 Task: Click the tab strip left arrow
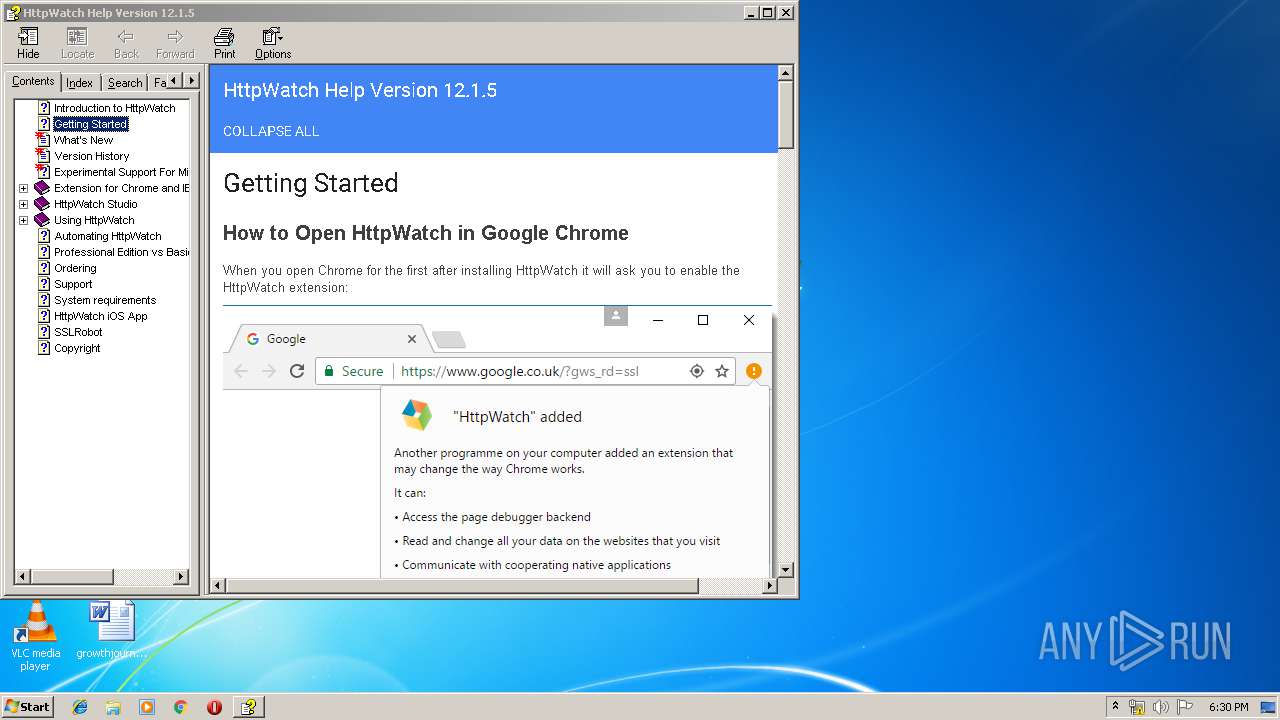[x=174, y=81]
